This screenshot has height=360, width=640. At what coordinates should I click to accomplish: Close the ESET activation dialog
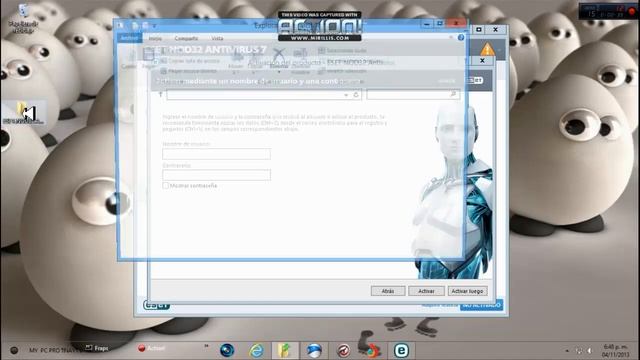coord(482,60)
